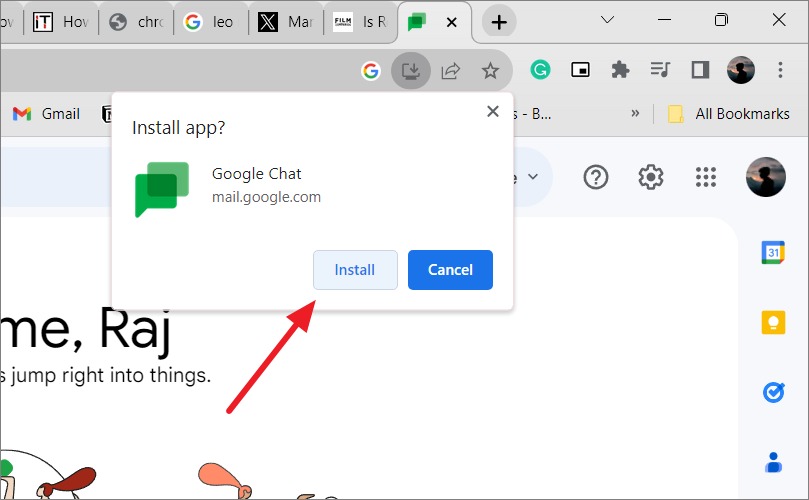809x500 pixels.
Task: Open the All Bookmarks folder
Action: point(728,114)
